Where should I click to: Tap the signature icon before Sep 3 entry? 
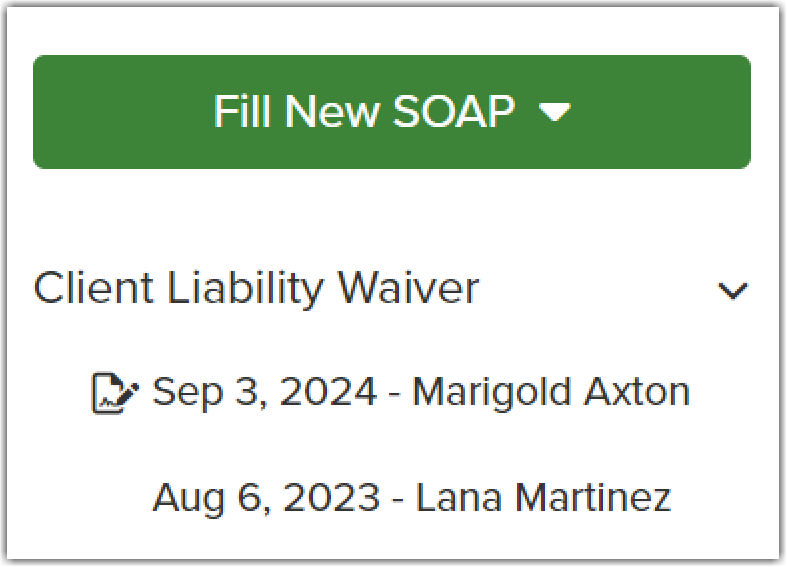[x=115, y=393]
